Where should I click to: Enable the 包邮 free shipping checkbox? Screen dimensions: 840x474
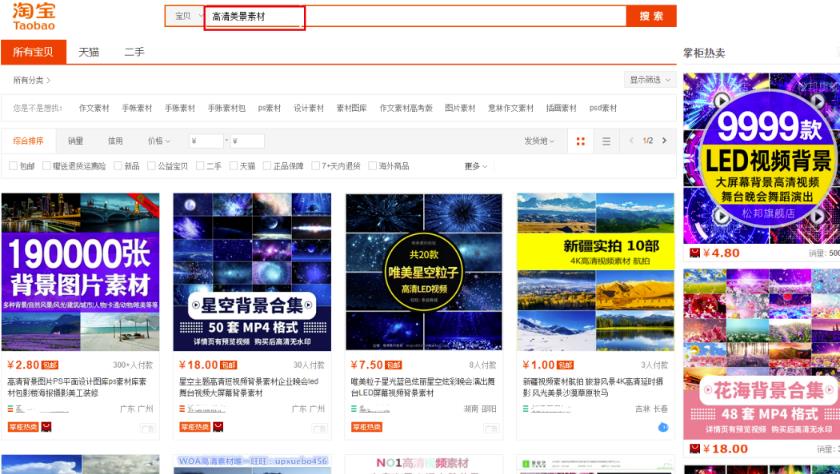[14, 166]
